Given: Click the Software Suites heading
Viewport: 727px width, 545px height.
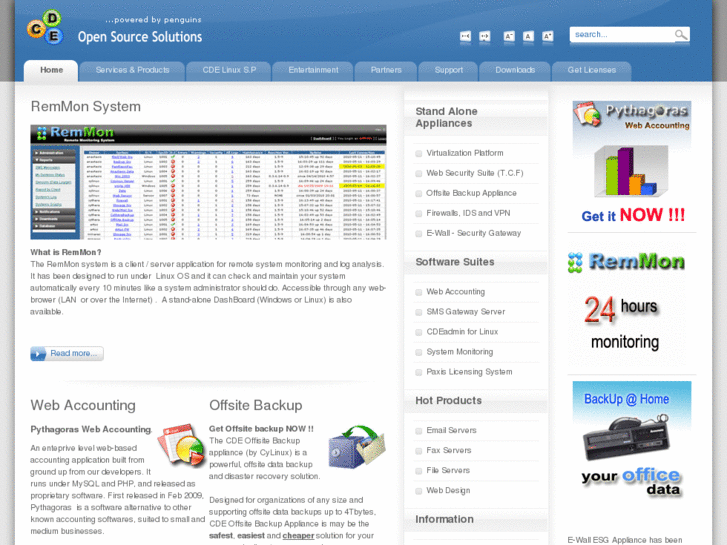Looking at the screenshot, I should [x=455, y=262].
